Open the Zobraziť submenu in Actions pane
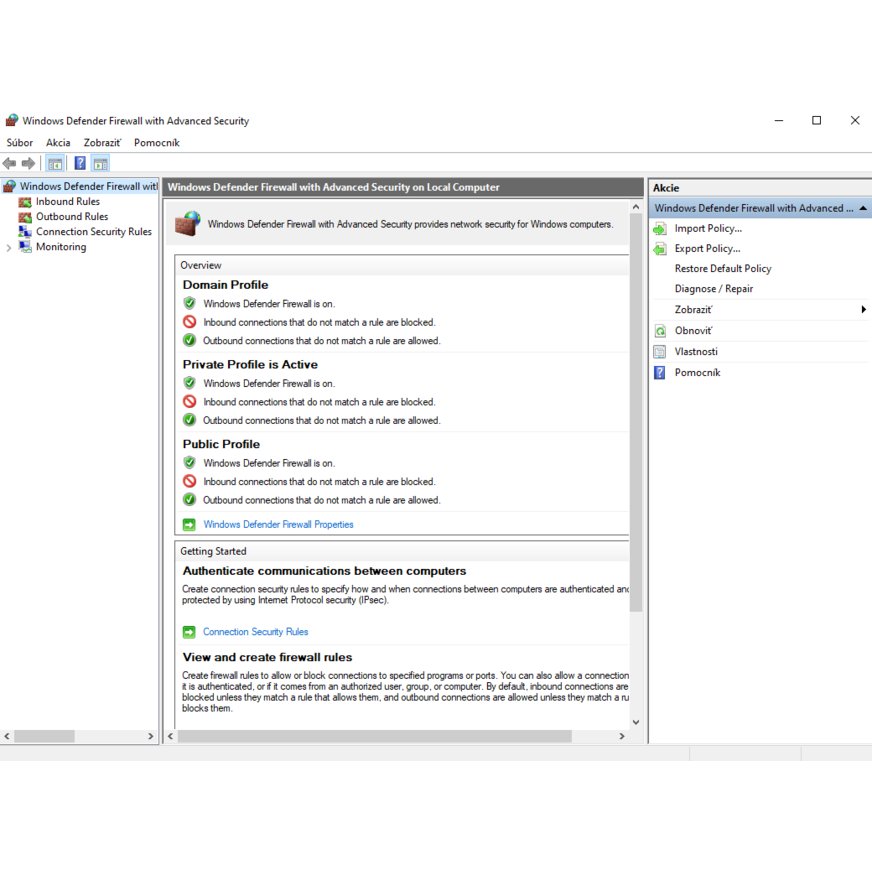 [693, 310]
